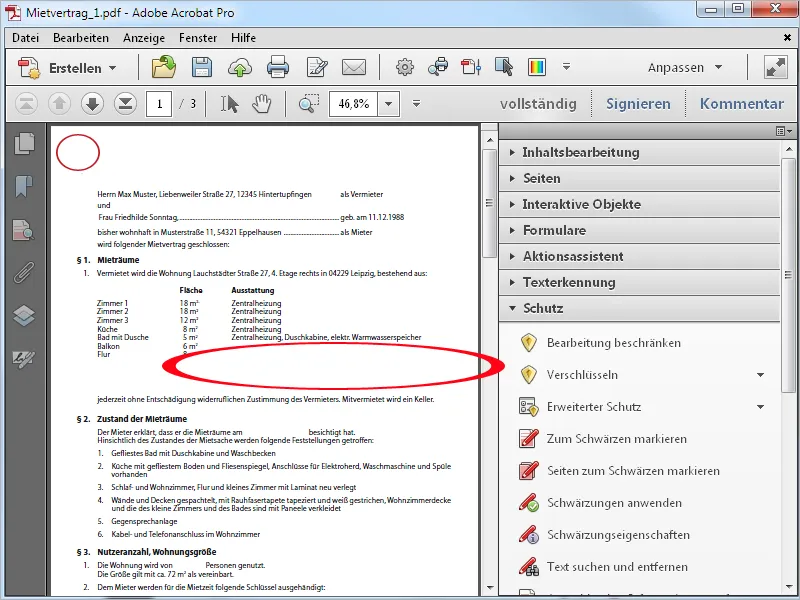Open the page thumbnails sidebar panel
The image size is (800, 600).
pos(24,143)
